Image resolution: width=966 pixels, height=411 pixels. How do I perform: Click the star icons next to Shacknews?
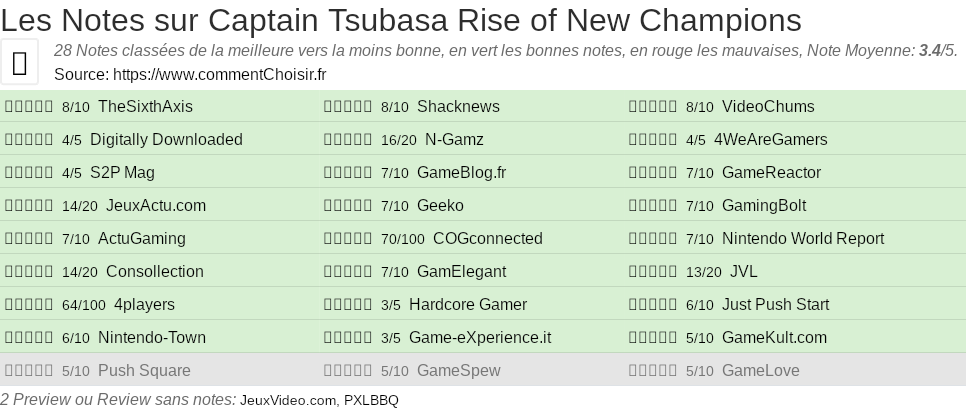click(x=348, y=107)
